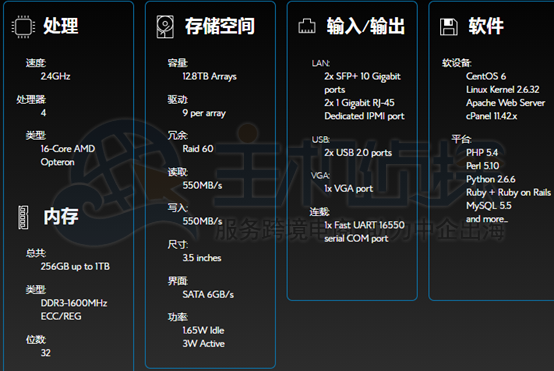This screenshot has width=554, height=371.
Task: Click Ruby + Ruby on Rails entry
Action: point(508,193)
